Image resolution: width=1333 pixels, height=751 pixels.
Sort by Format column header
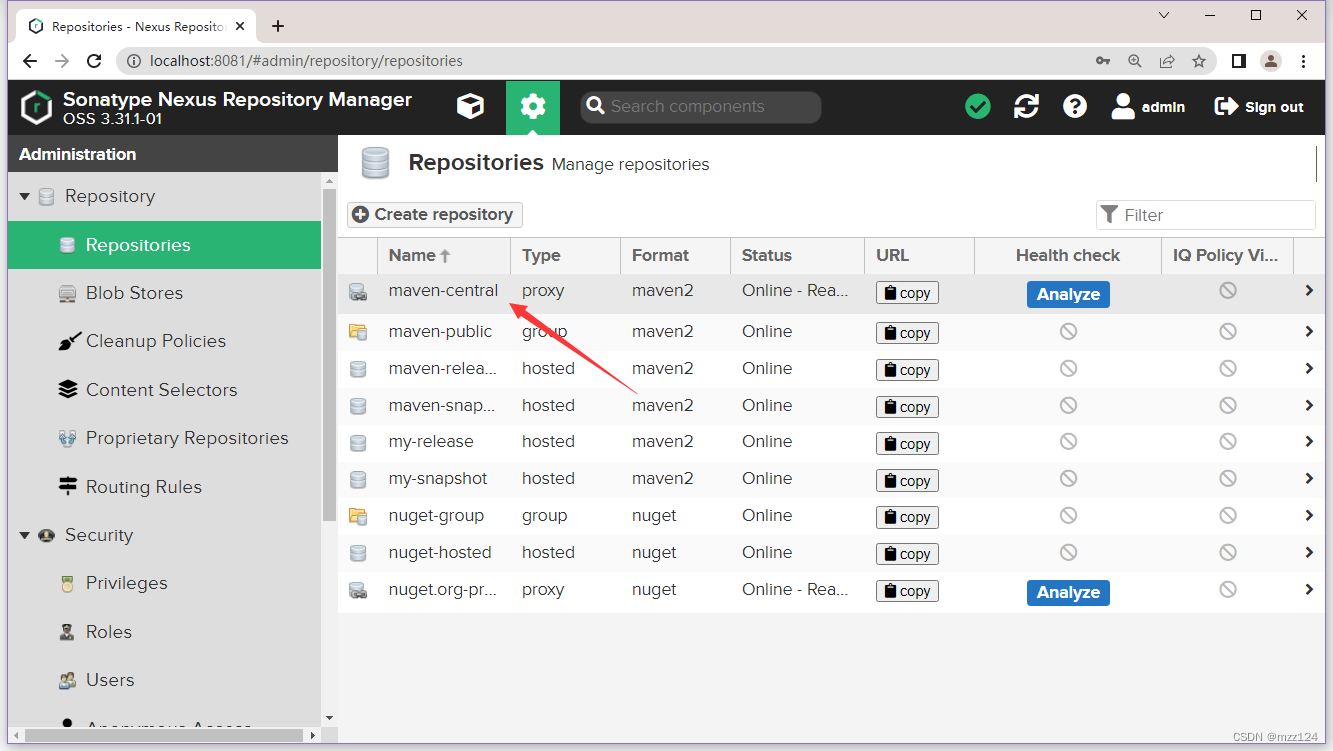(x=675, y=255)
